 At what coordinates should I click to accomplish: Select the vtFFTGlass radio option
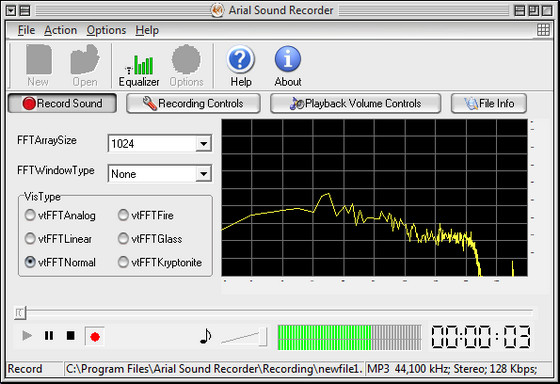(x=123, y=238)
